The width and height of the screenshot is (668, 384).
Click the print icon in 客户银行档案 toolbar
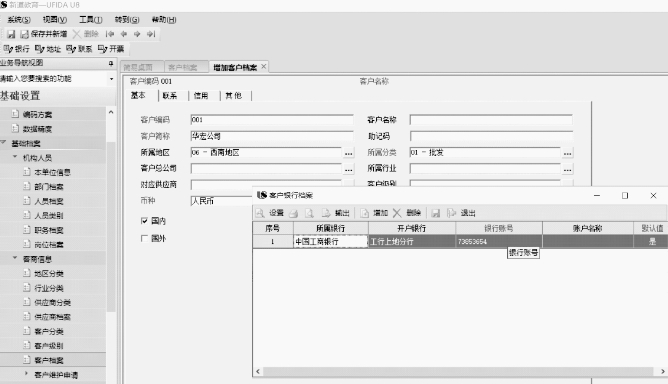tap(294, 213)
